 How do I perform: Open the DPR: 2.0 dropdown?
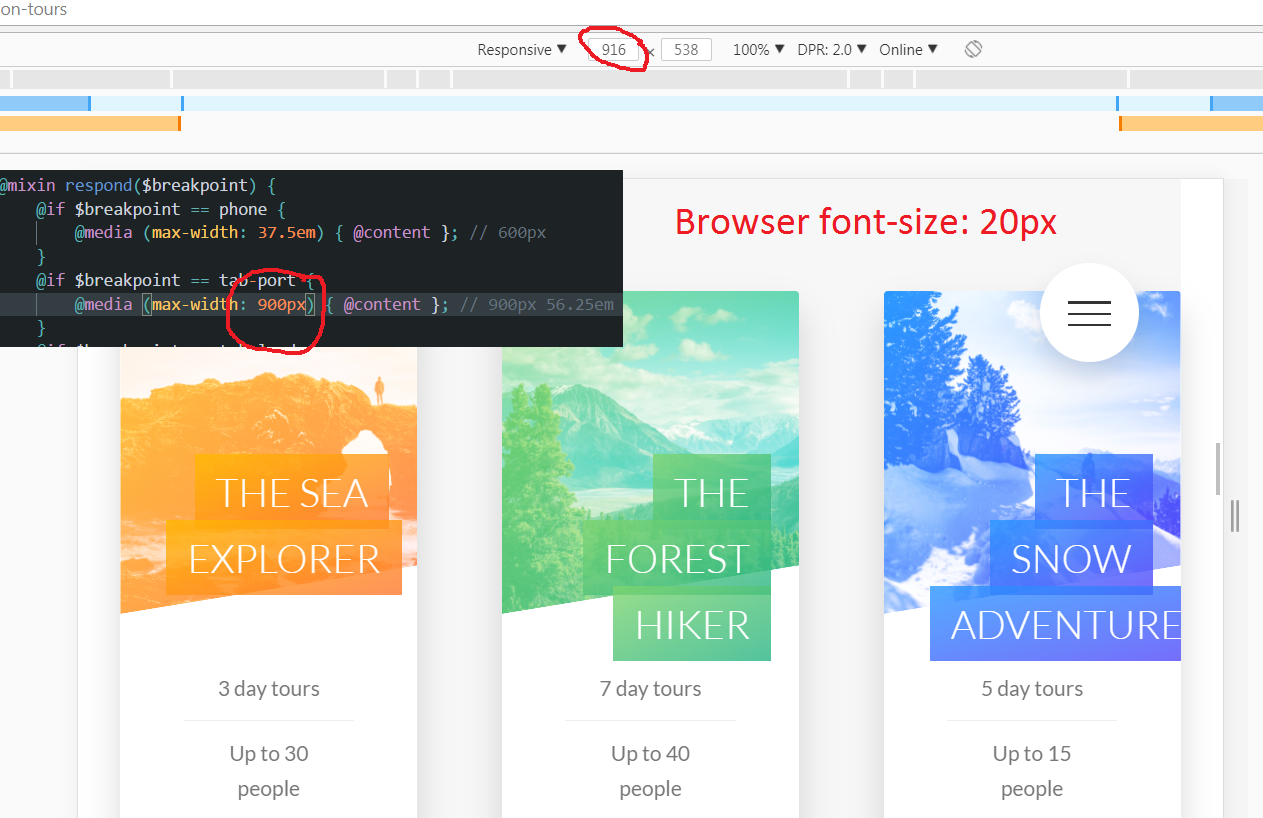click(832, 49)
